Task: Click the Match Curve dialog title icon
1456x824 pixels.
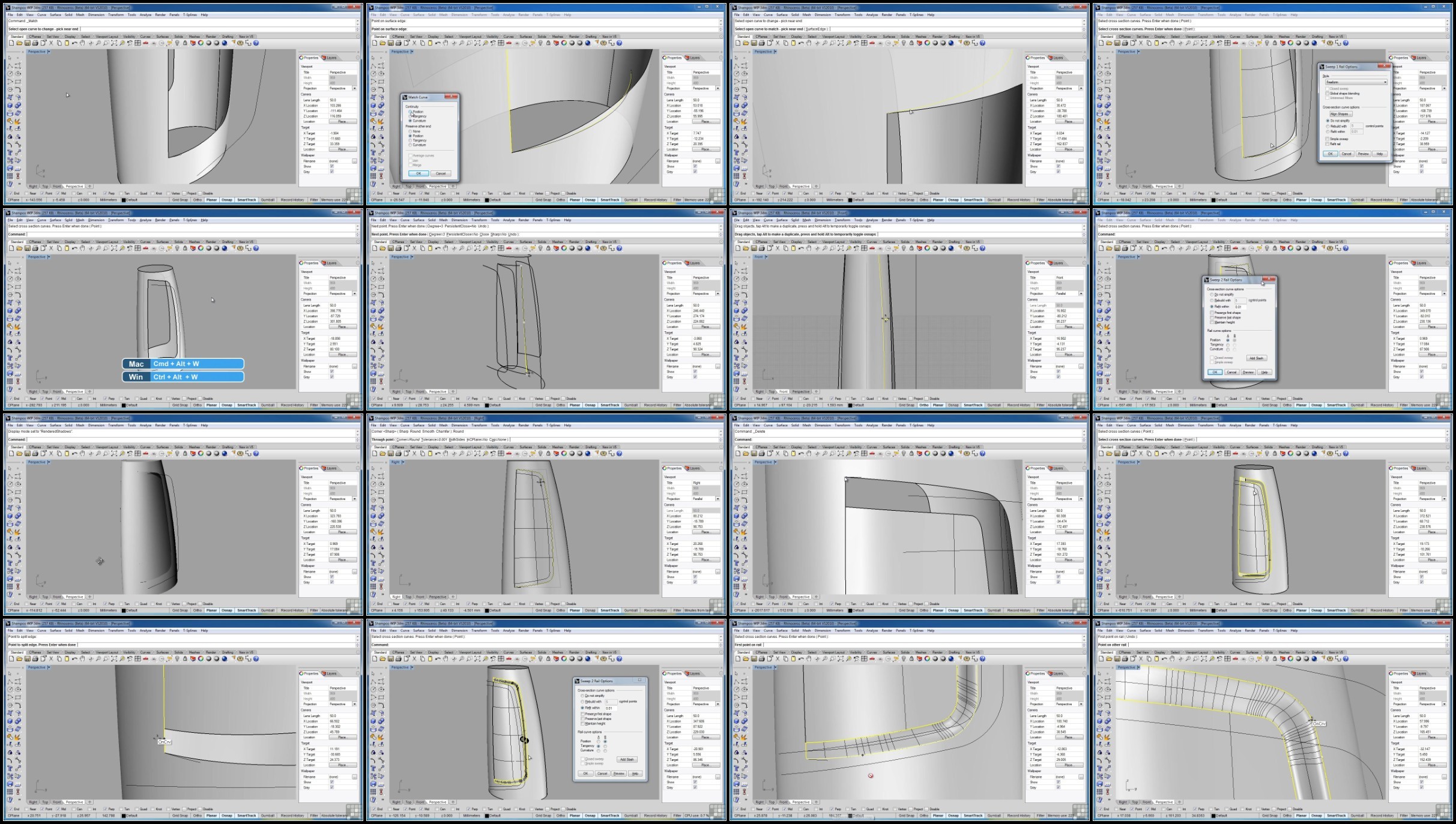Action: click(x=405, y=97)
